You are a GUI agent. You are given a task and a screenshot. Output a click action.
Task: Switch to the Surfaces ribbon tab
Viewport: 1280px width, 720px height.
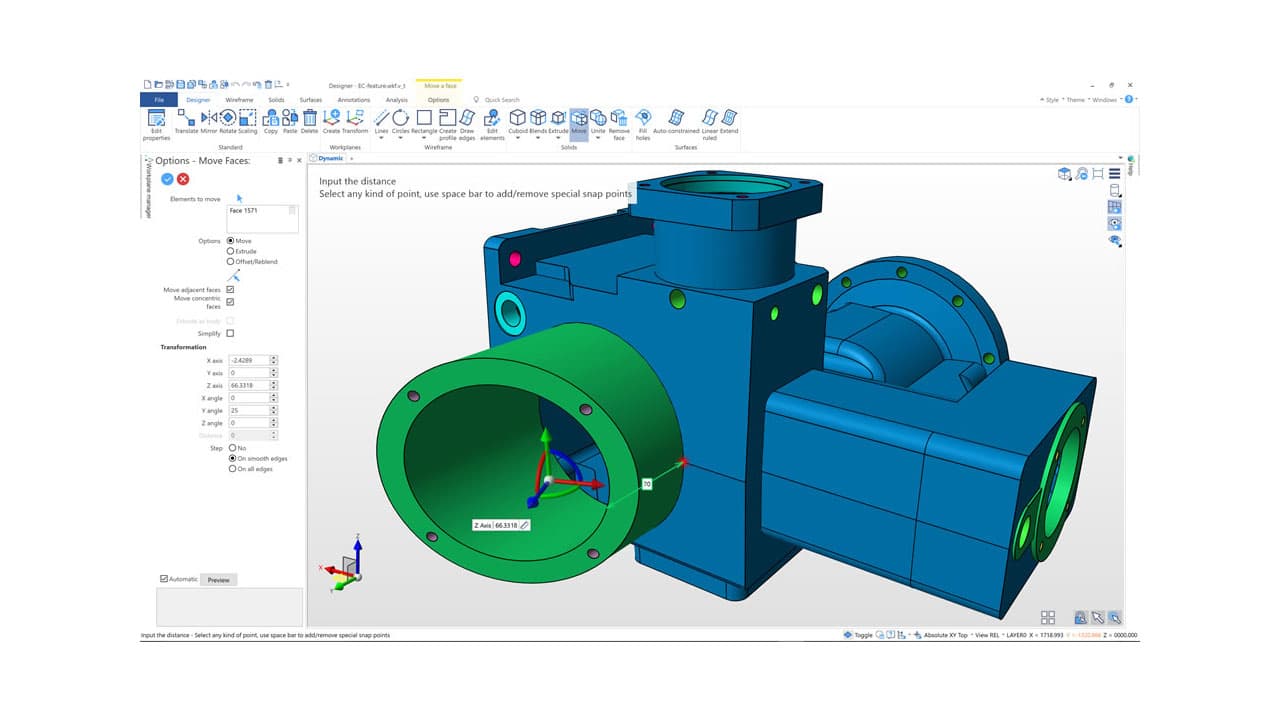click(x=310, y=100)
